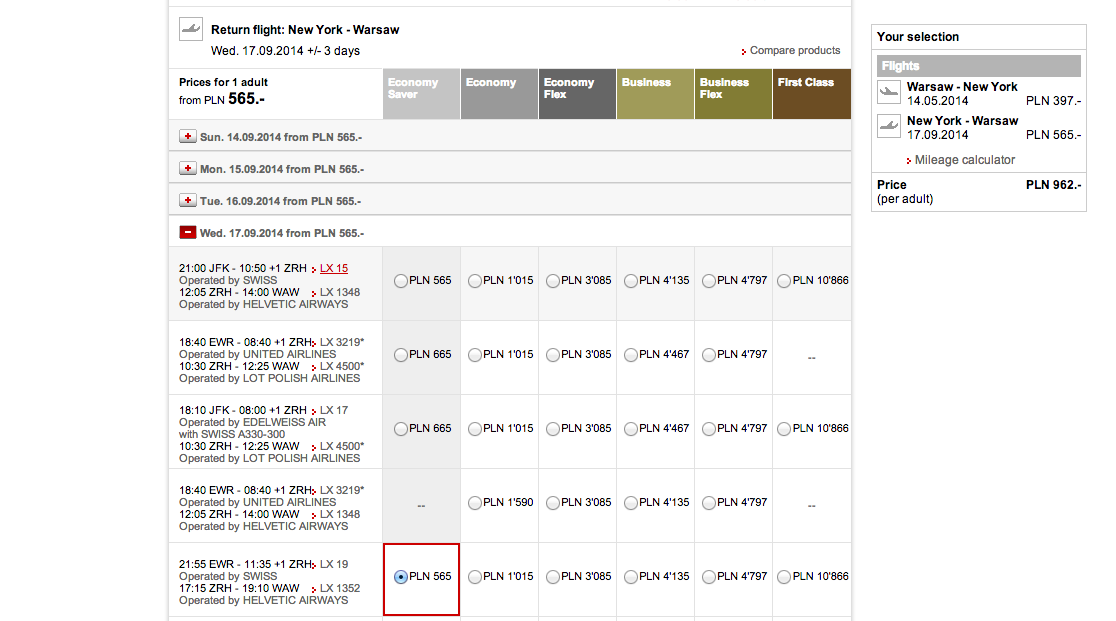Select PLN 565 Economy Saver for LX 15
The image size is (1116, 621).
(401, 281)
